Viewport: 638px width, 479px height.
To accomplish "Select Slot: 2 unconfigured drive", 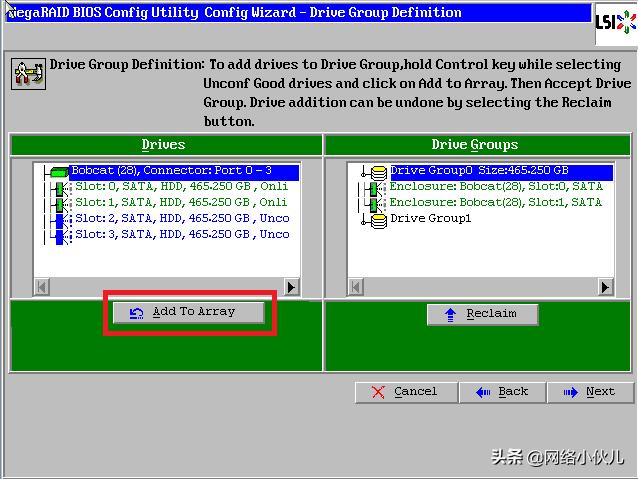I will click(x=182, y=219).
